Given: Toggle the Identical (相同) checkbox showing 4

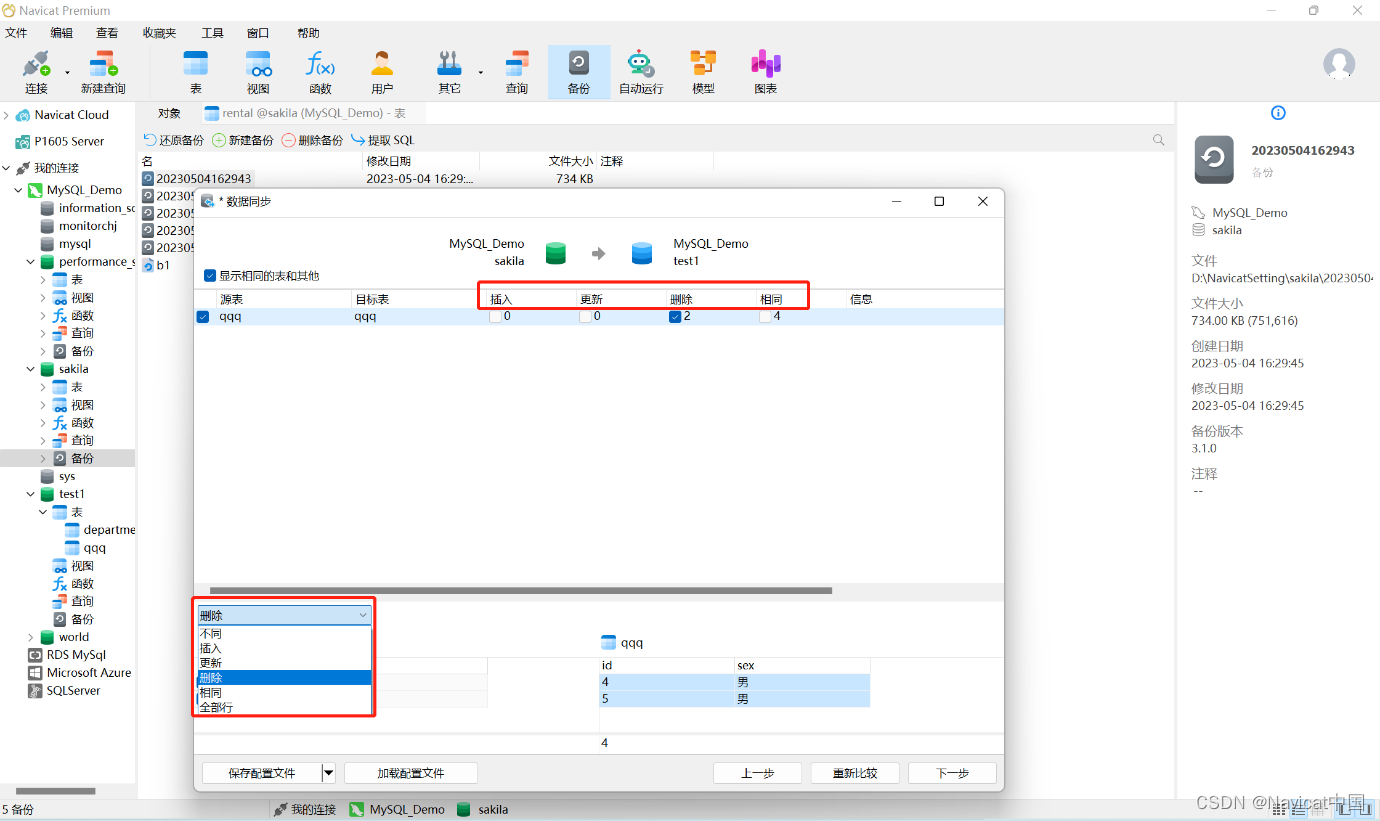Looking at the screenshot, I should click(765, 316).
